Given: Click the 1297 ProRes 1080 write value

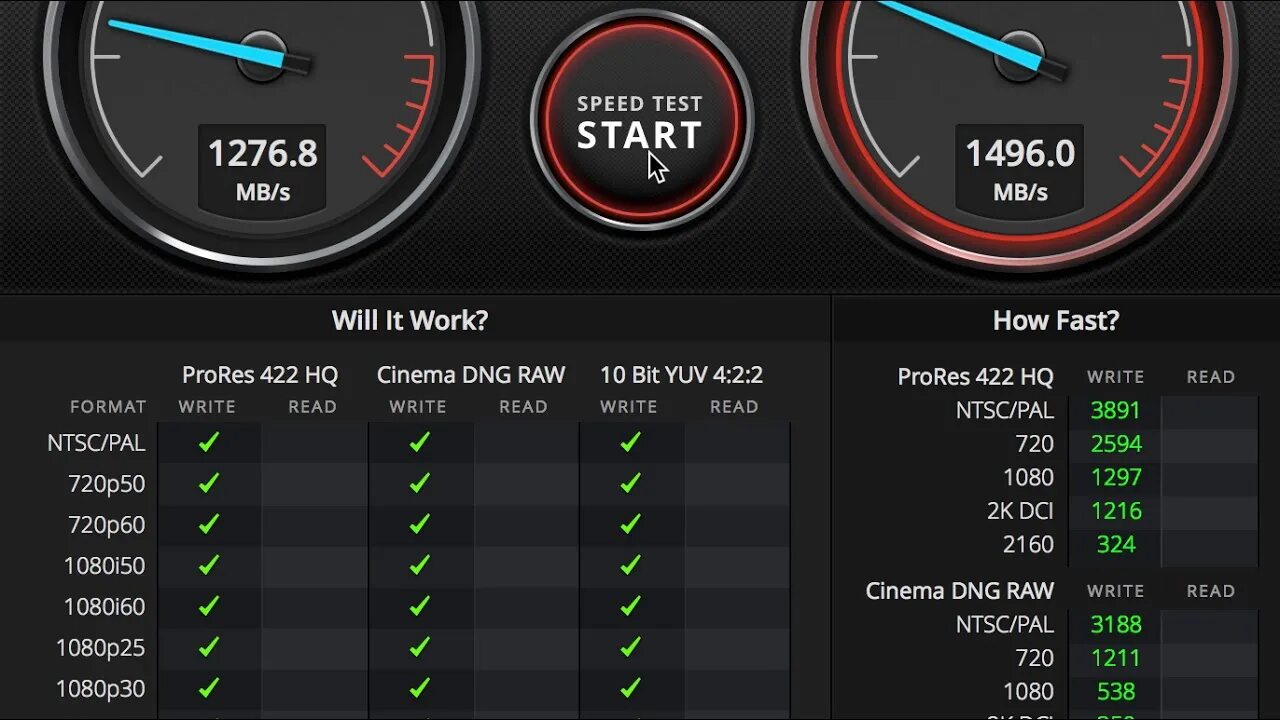Looking at the screenshot, I should (x=1116, y=477).
